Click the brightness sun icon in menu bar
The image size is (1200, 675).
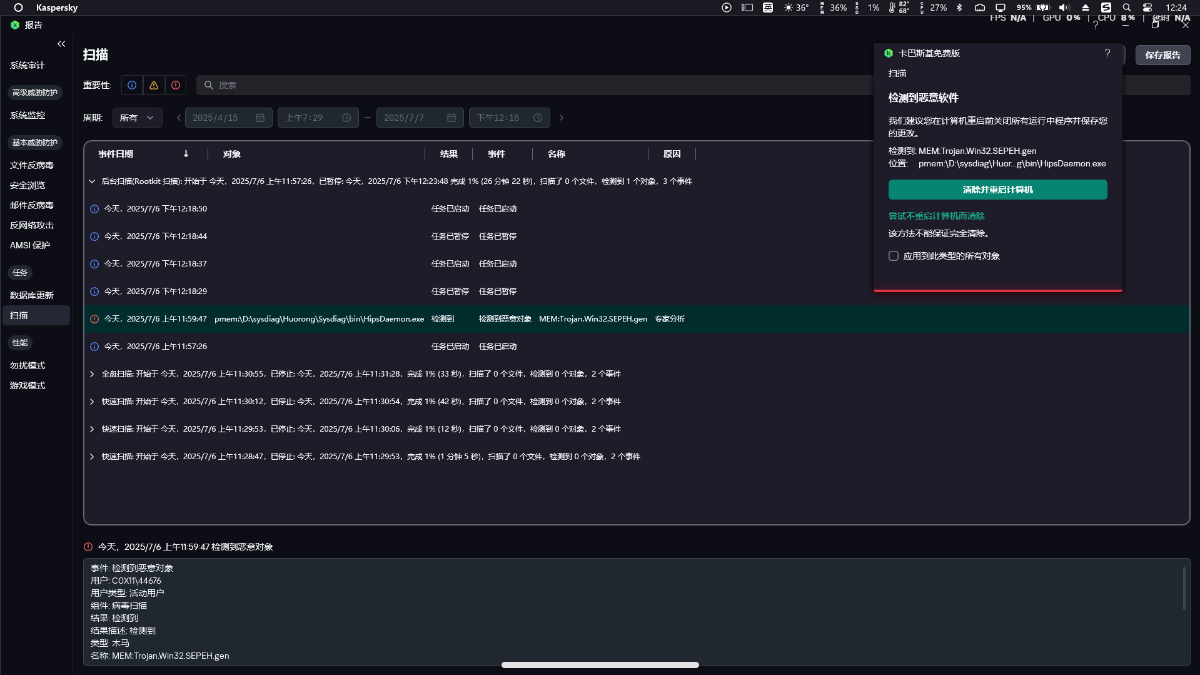788,7
